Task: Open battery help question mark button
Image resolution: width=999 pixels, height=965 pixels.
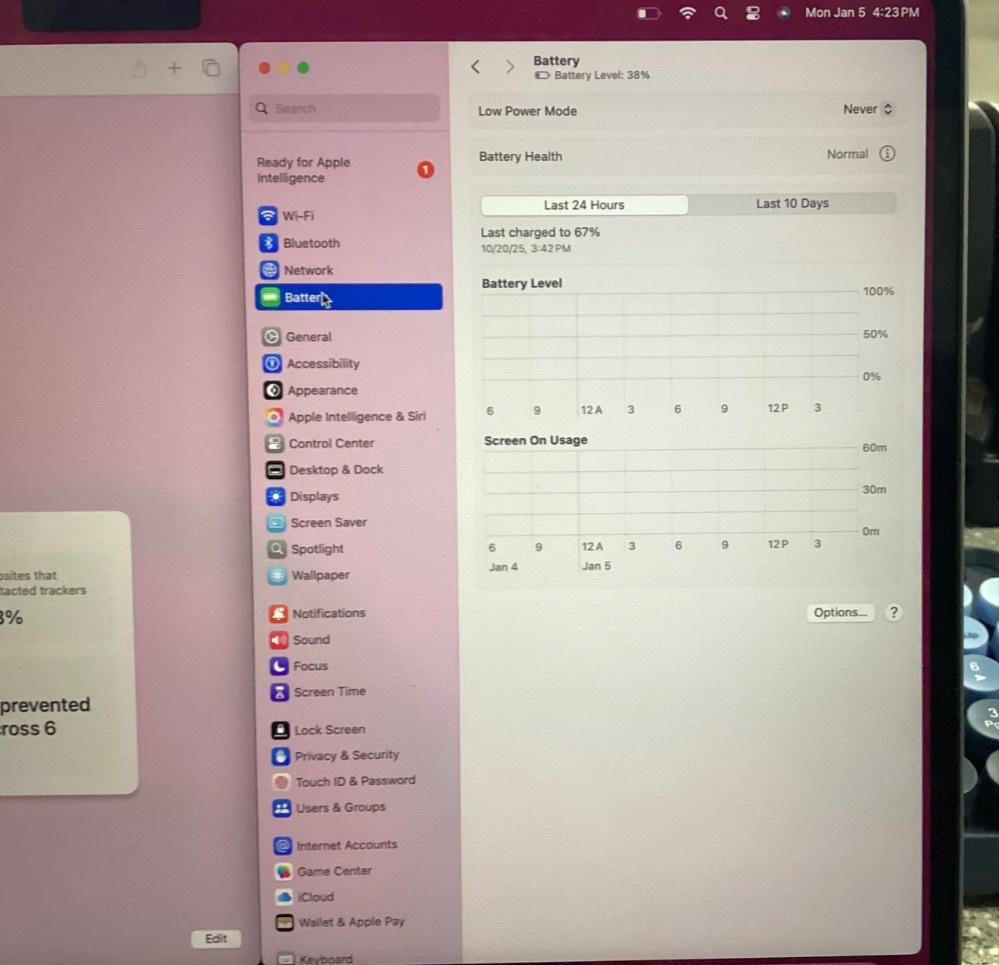Action: point(894,613)
